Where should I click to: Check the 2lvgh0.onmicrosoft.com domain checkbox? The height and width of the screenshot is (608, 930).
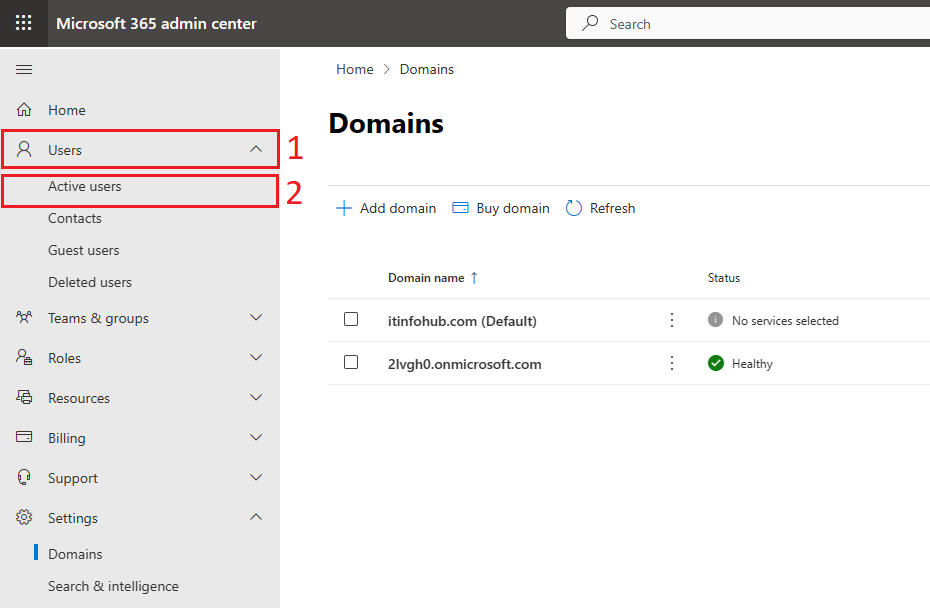point(351,362)
